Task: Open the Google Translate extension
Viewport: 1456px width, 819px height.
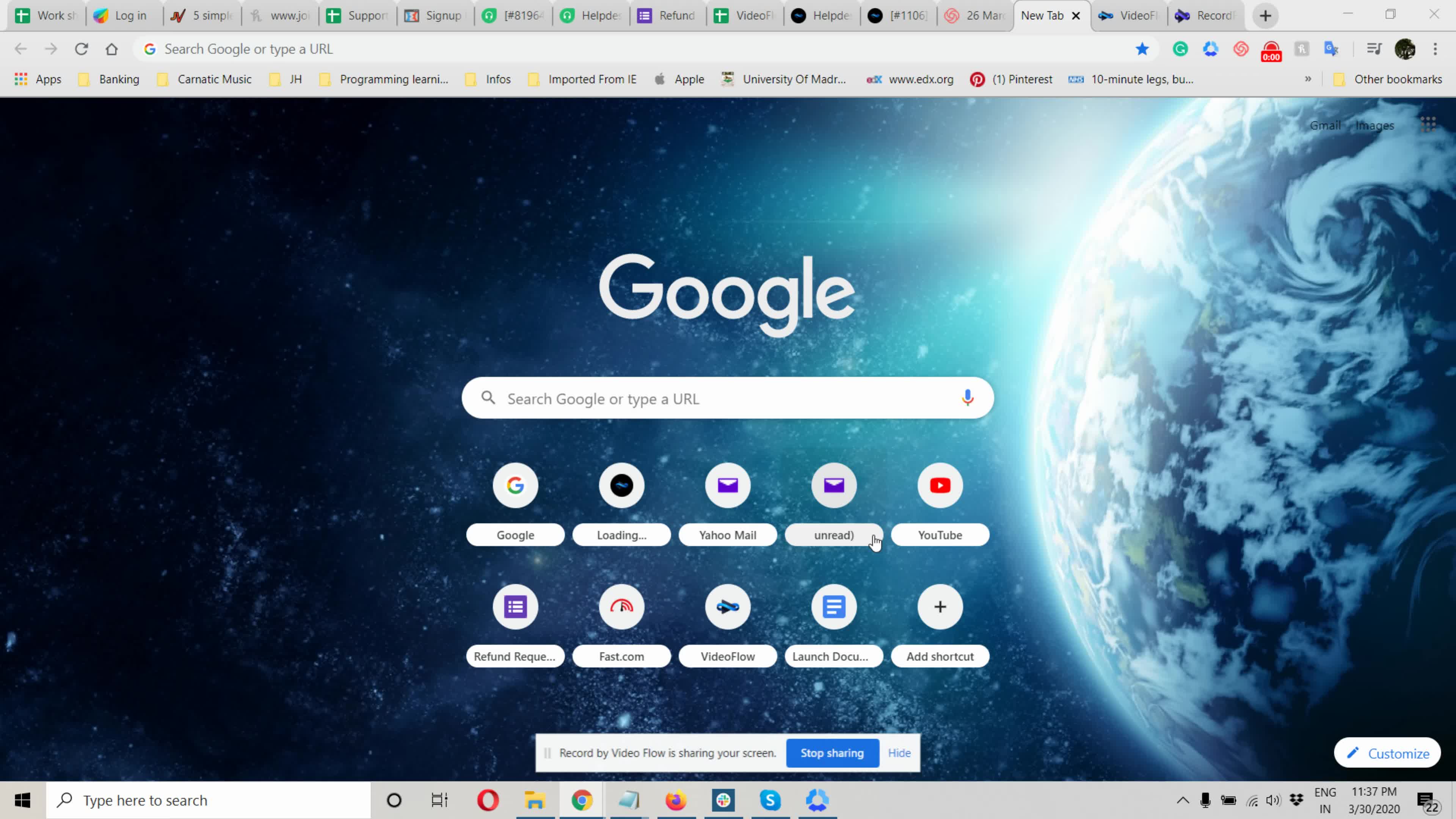Action: click(1332, 49)
